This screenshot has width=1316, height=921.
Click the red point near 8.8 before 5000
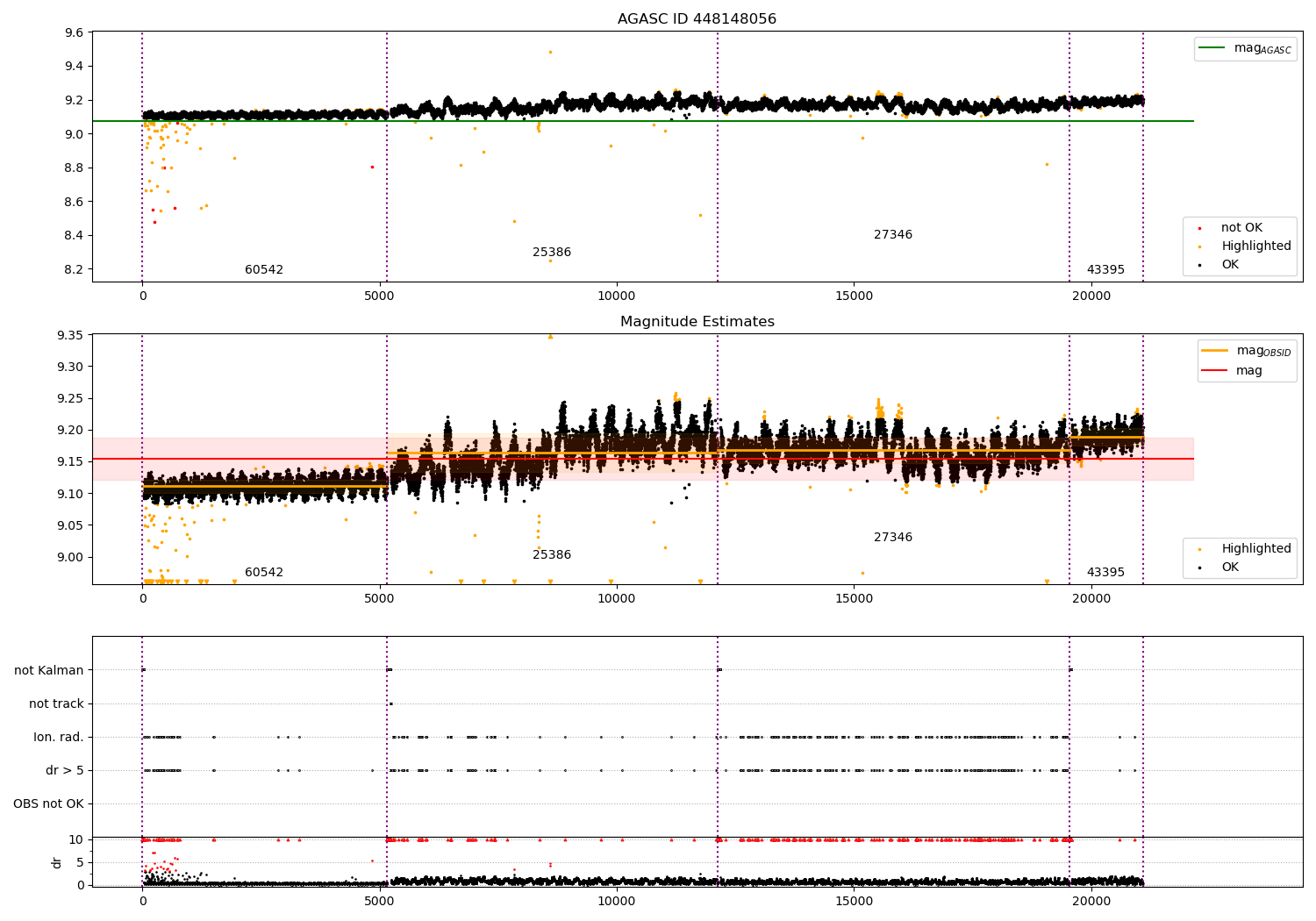point(372,167)
